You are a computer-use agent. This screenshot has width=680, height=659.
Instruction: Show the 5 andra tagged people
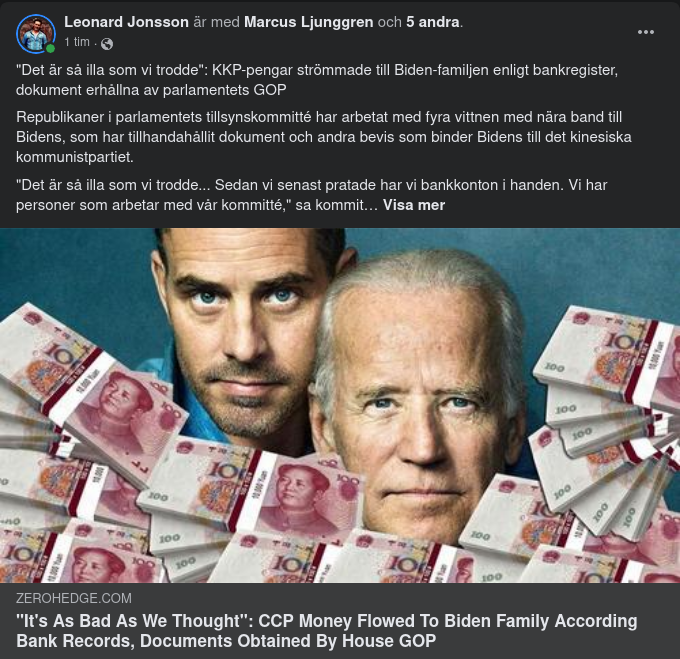point(432,22)
